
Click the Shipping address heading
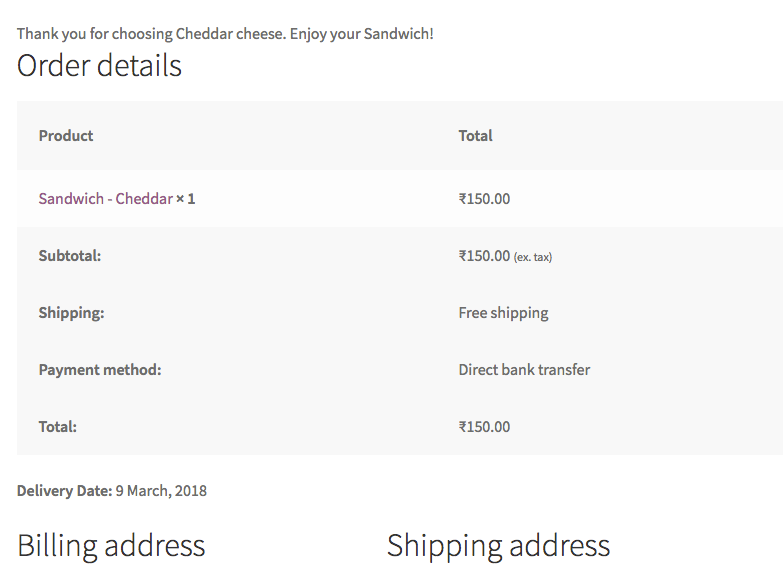tap(498, 546)
